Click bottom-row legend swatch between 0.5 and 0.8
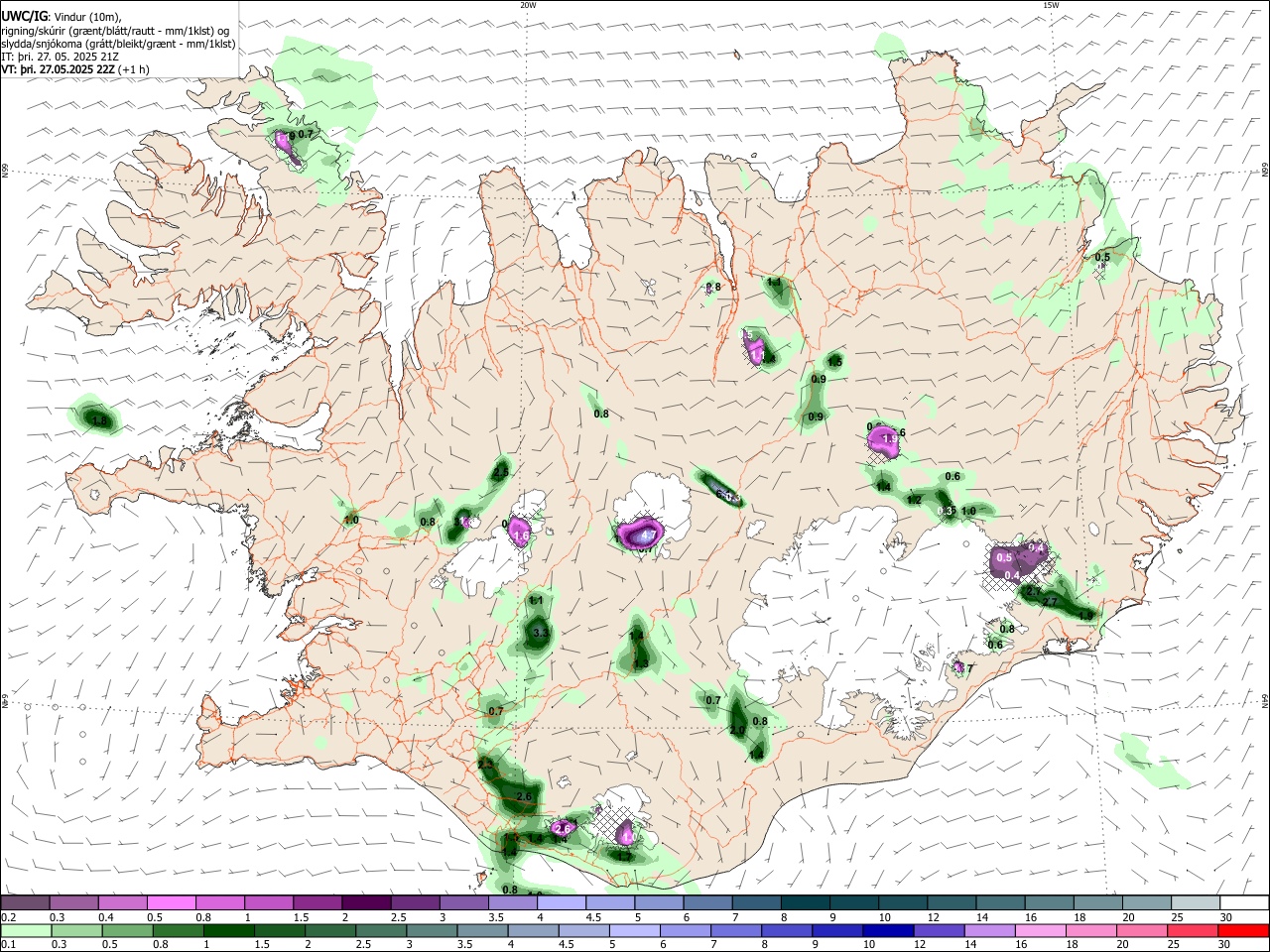This screenshot has width=1270, height=952. (128, 931)
